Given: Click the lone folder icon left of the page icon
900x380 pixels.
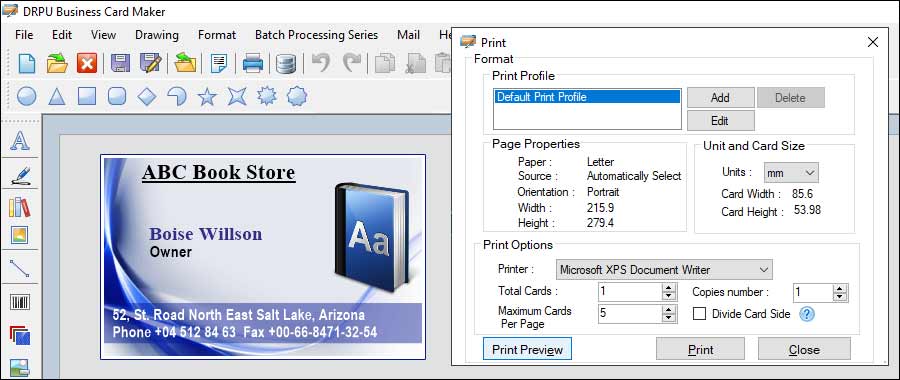Looking at the screenshot, I should [185, 63].
